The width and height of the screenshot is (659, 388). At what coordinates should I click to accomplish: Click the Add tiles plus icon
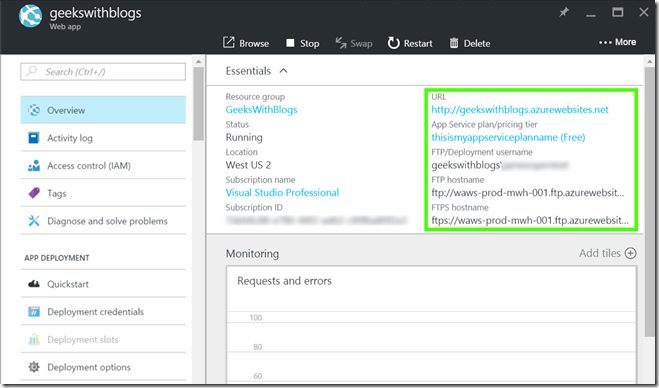coord(630,253)
